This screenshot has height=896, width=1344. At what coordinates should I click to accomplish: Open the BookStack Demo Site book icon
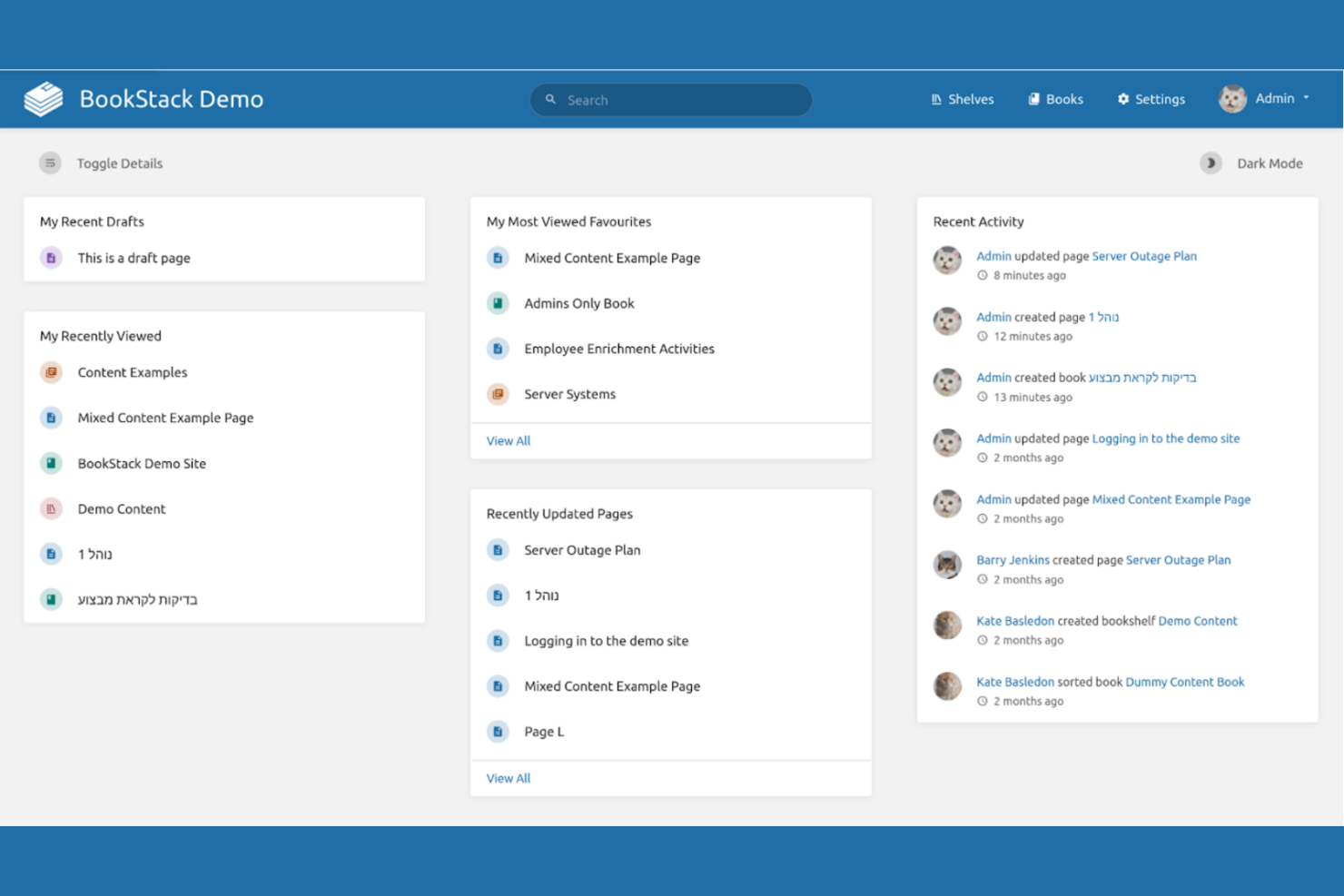(x=51, y=463)
